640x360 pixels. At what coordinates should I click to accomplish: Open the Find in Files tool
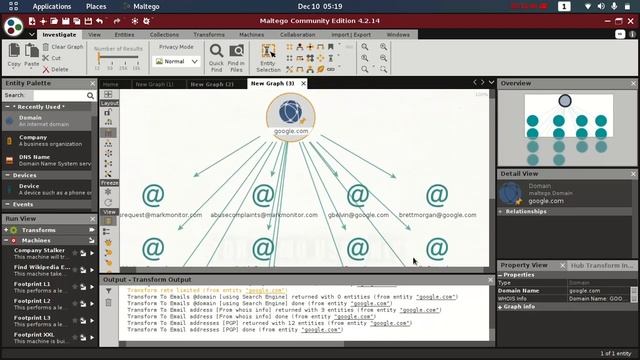point(236,58)
